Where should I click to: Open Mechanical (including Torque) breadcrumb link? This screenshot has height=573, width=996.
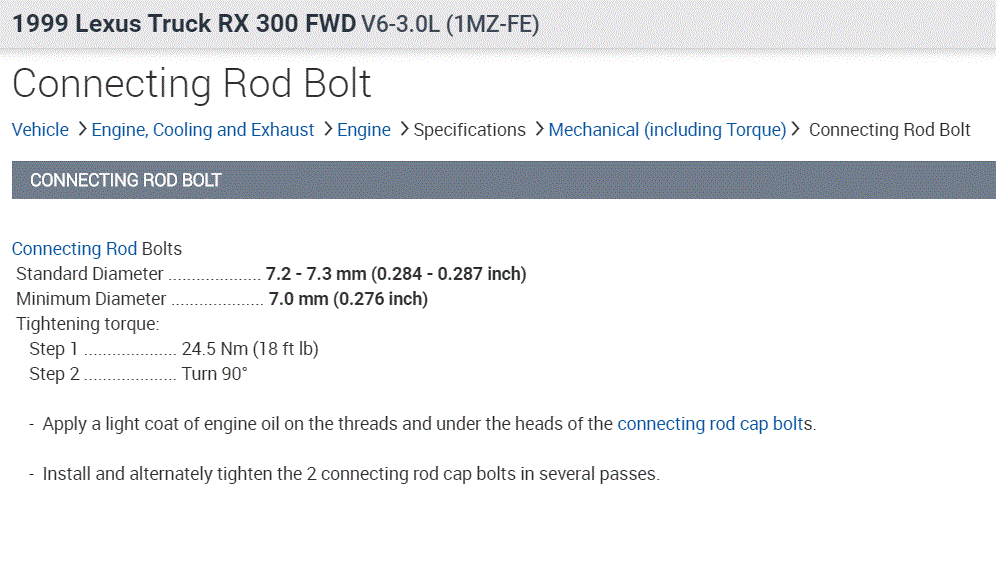tap(667, 130)
